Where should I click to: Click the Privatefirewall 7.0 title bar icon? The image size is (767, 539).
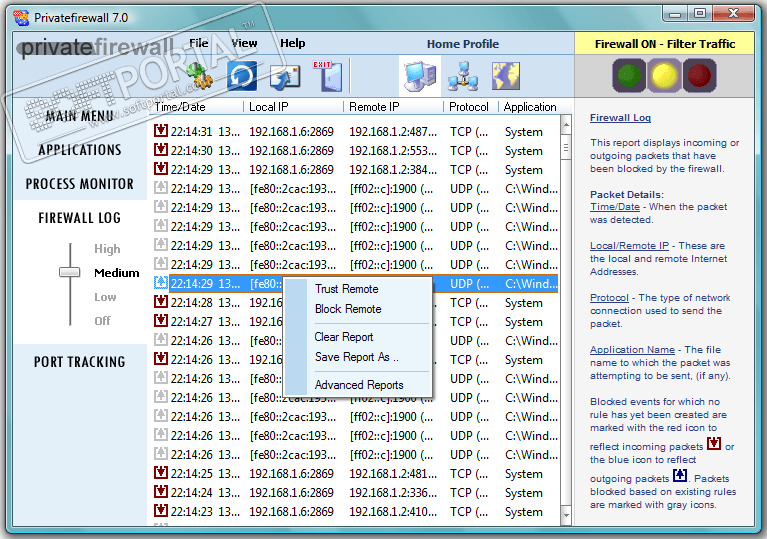point(22,18)
